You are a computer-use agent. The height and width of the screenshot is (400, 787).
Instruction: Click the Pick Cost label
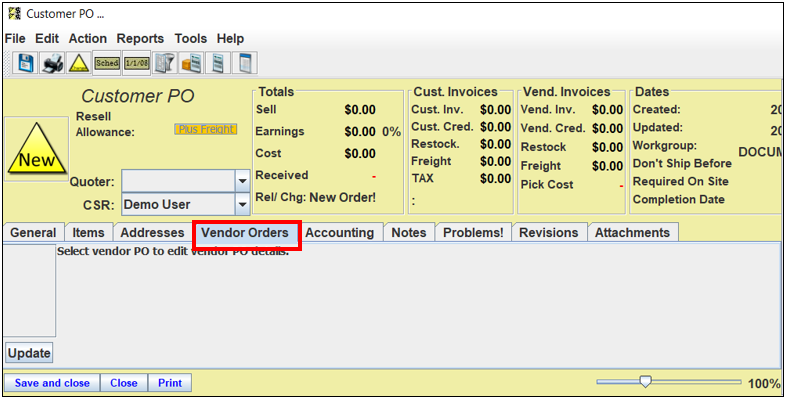point(547,185)
